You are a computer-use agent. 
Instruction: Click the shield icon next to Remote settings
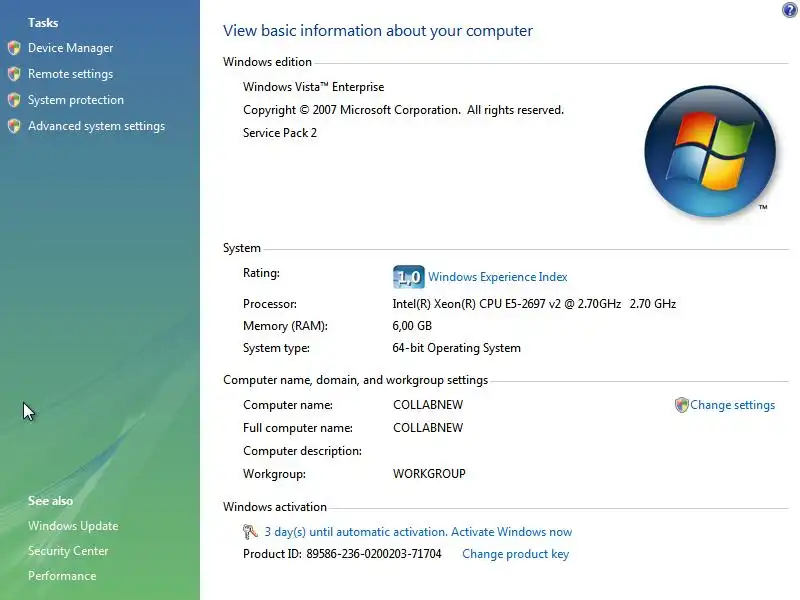pyautogui.click(x=14, y=74)
